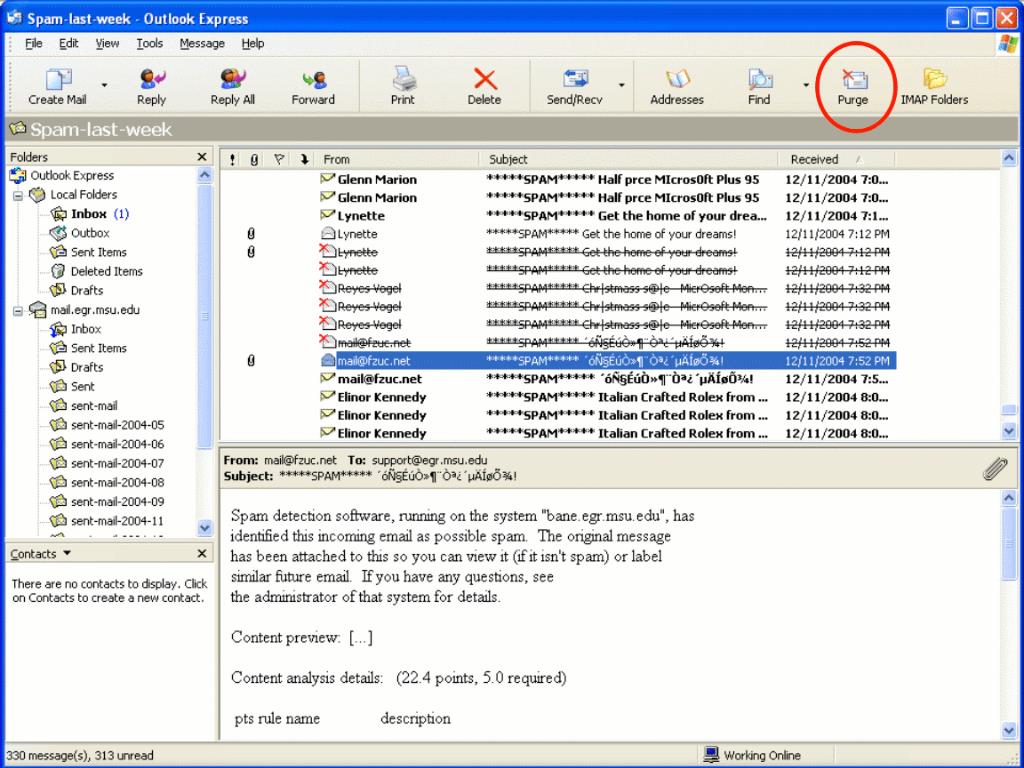
Task: Close the Folders pane
Action: [x=202, y=157]
